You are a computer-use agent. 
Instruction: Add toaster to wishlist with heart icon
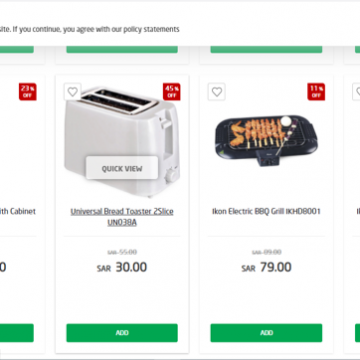click(72, 92)
